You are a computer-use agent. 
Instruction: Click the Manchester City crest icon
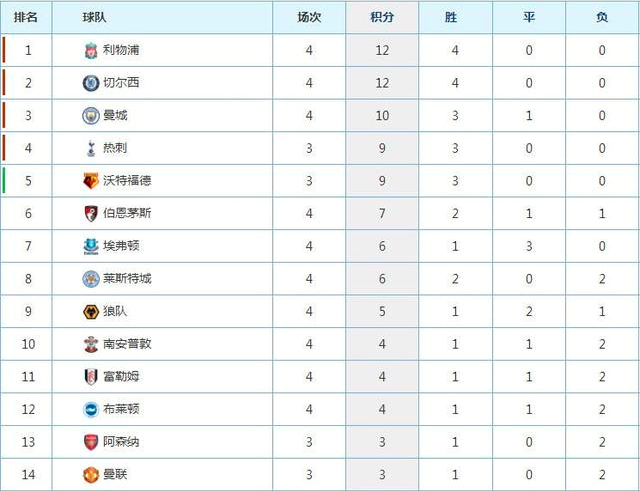(91, 116)
